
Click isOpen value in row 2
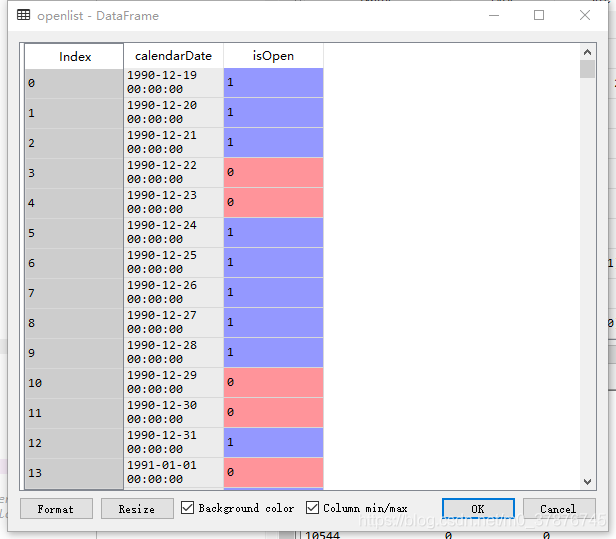click(273, 142)
